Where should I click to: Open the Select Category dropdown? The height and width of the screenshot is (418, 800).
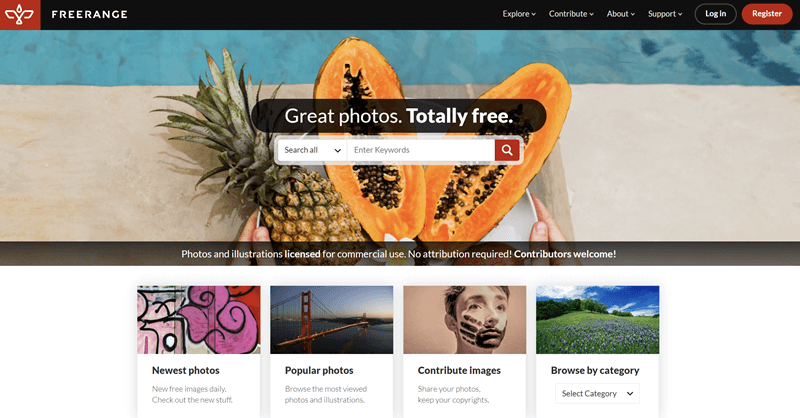(597, 394)
